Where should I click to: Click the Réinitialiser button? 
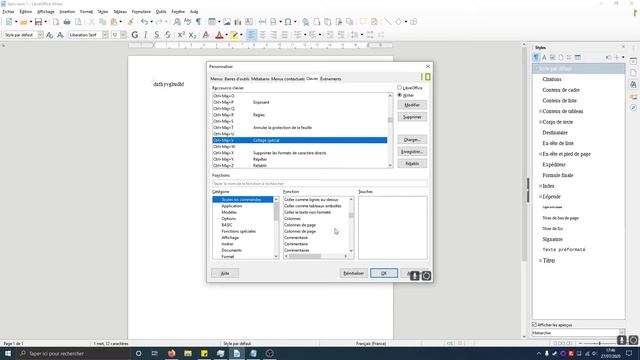[x=353, y=273]
